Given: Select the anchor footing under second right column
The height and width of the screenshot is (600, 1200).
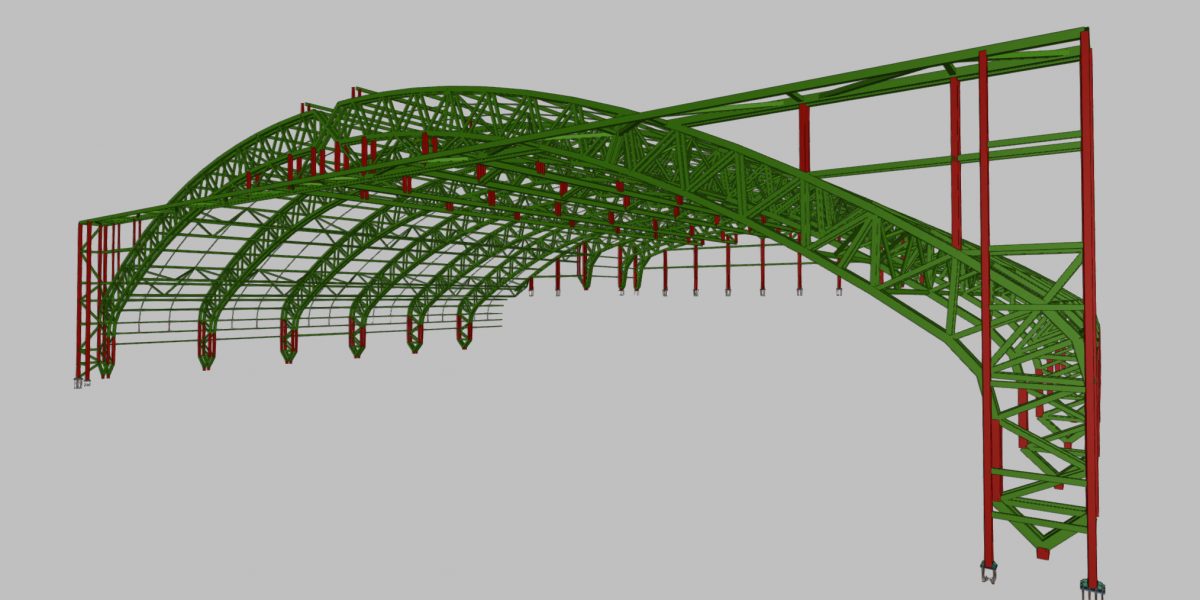Looking at the screenshot, I should click(987, 574).
